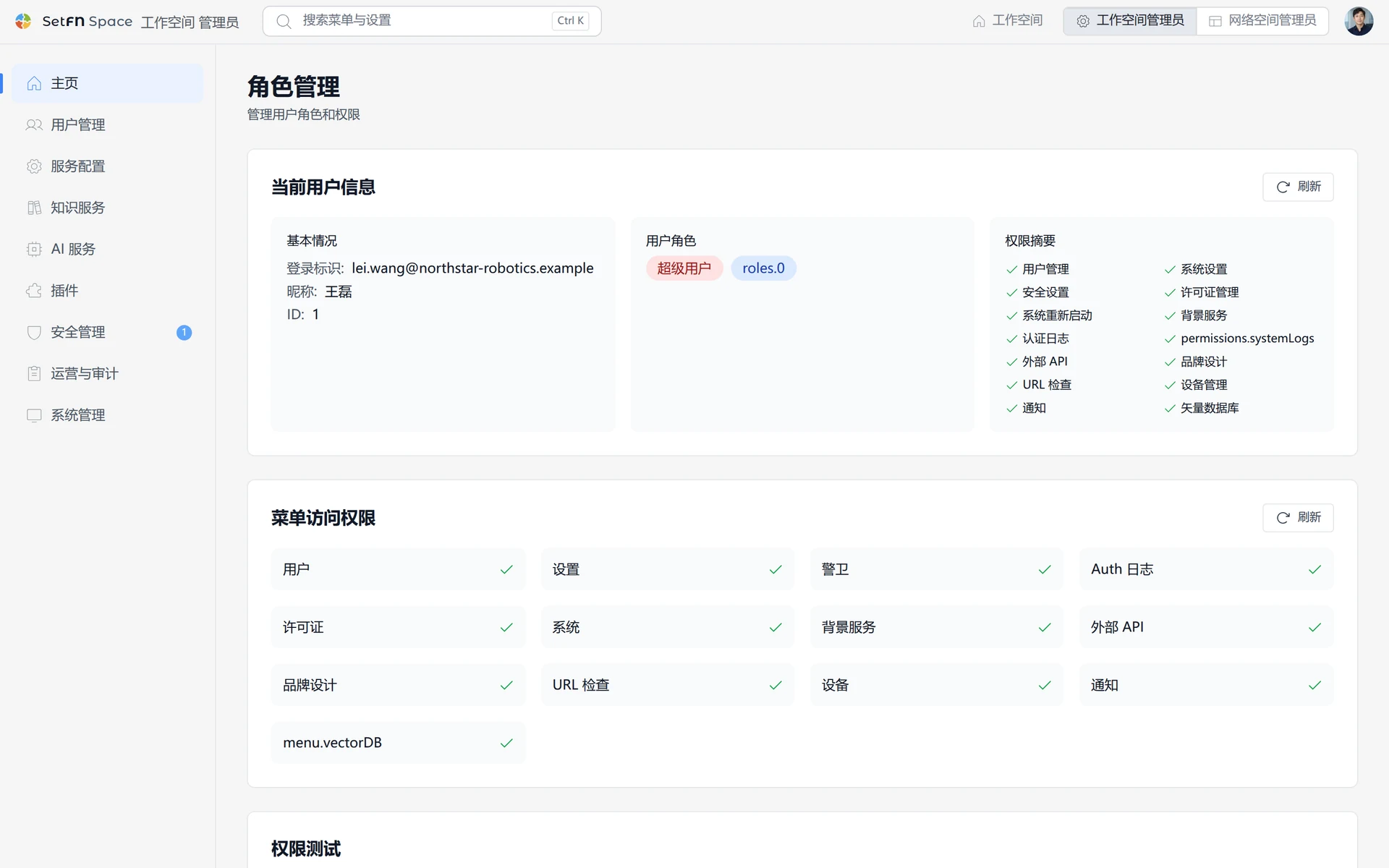Switch to the 工作空间 tab
This screenshot has height=868, width=1389.
click(1007, 21)
